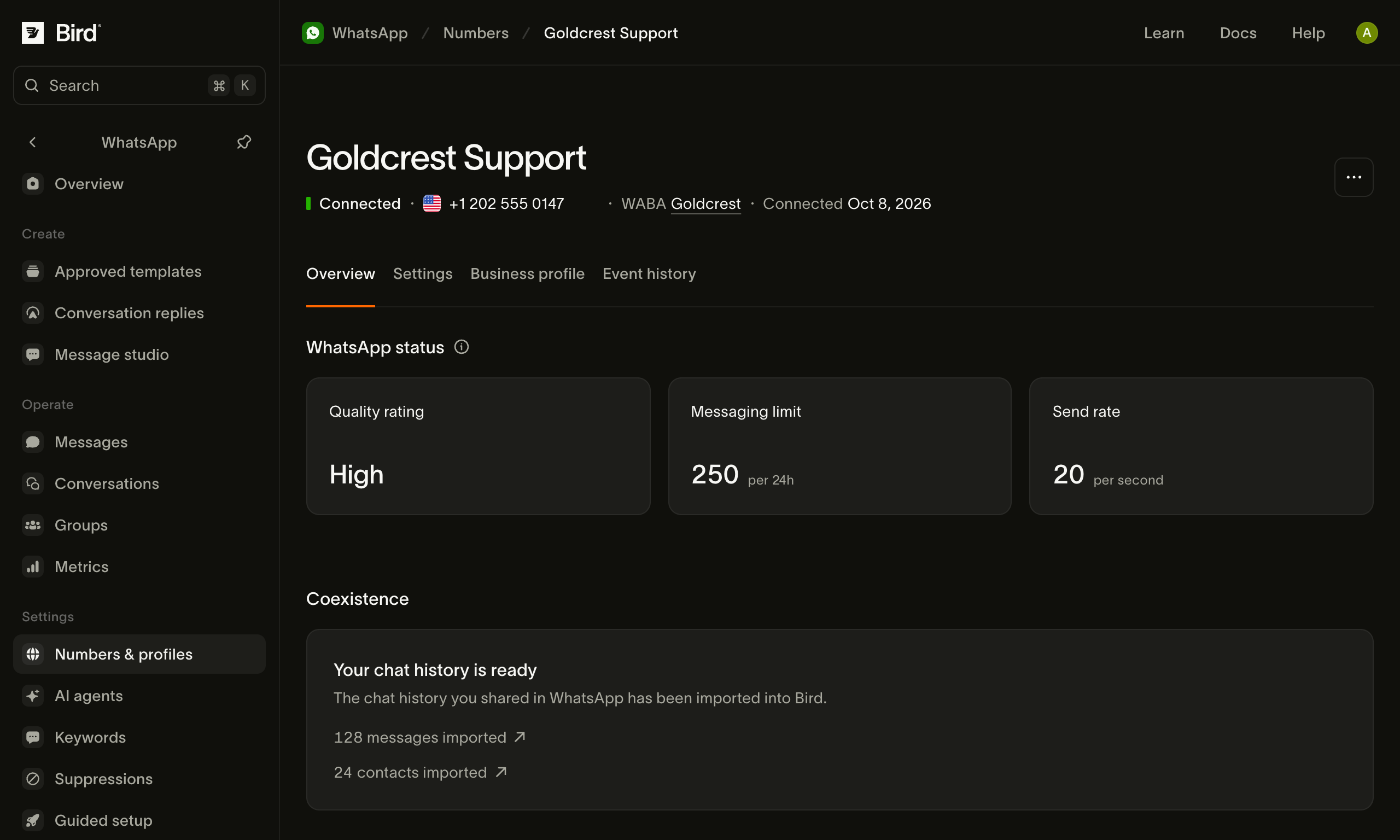Switch to the Business profile tab
Screen dimensions: 1400x840
527,274
